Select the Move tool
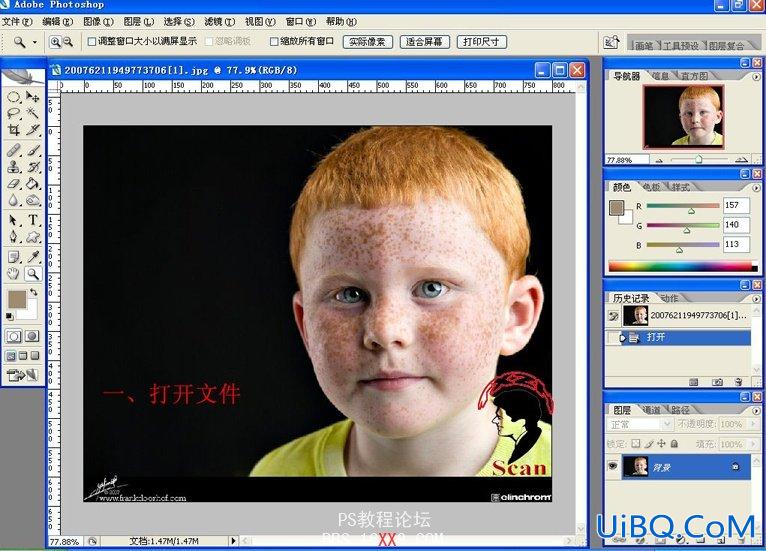 point(33,97)
